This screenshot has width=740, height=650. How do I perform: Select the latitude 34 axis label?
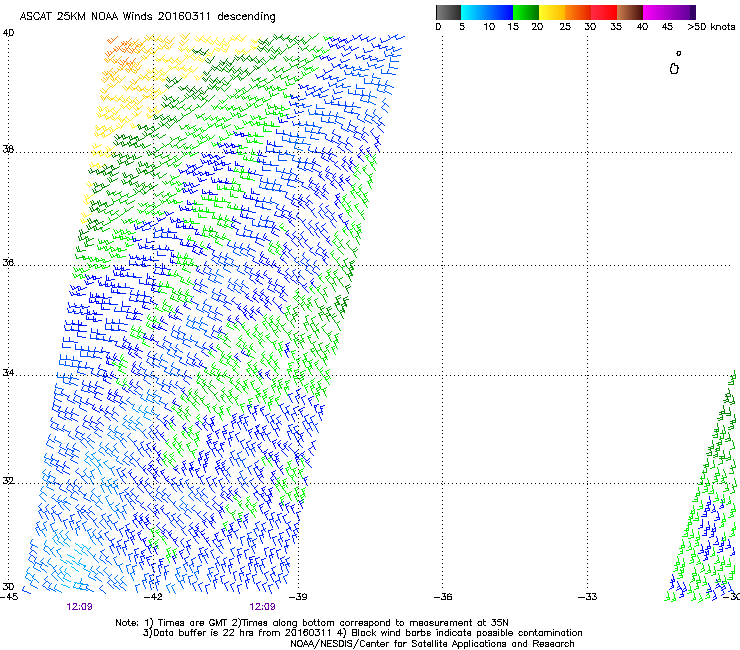pos(8,372)
